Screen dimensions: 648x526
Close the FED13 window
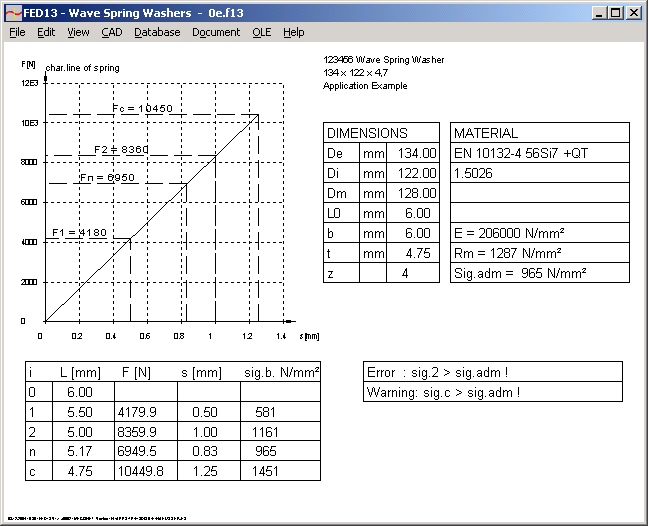[634, 13]
